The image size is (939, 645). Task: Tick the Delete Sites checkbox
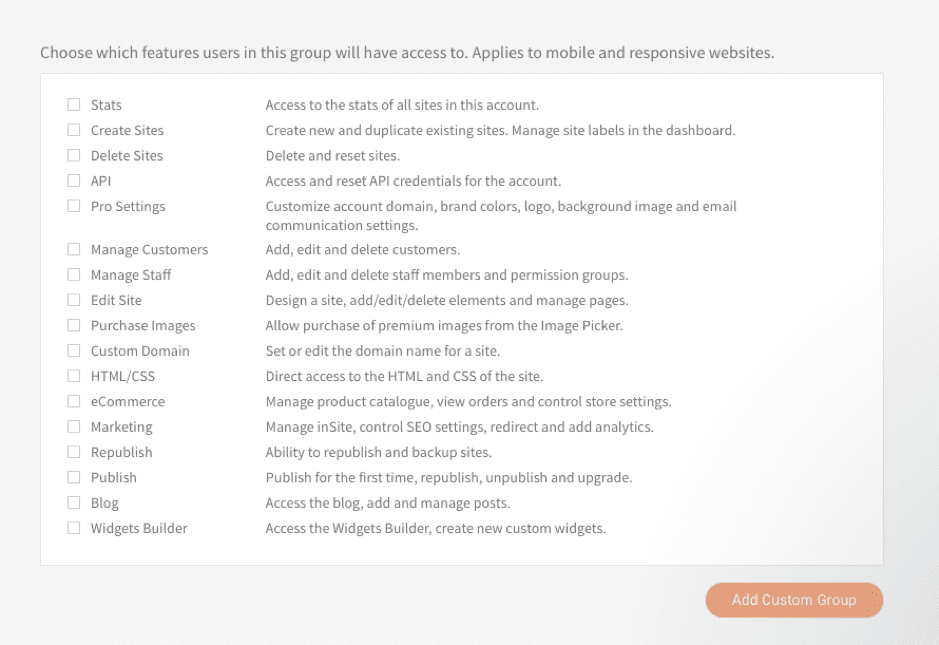[74, 155]
